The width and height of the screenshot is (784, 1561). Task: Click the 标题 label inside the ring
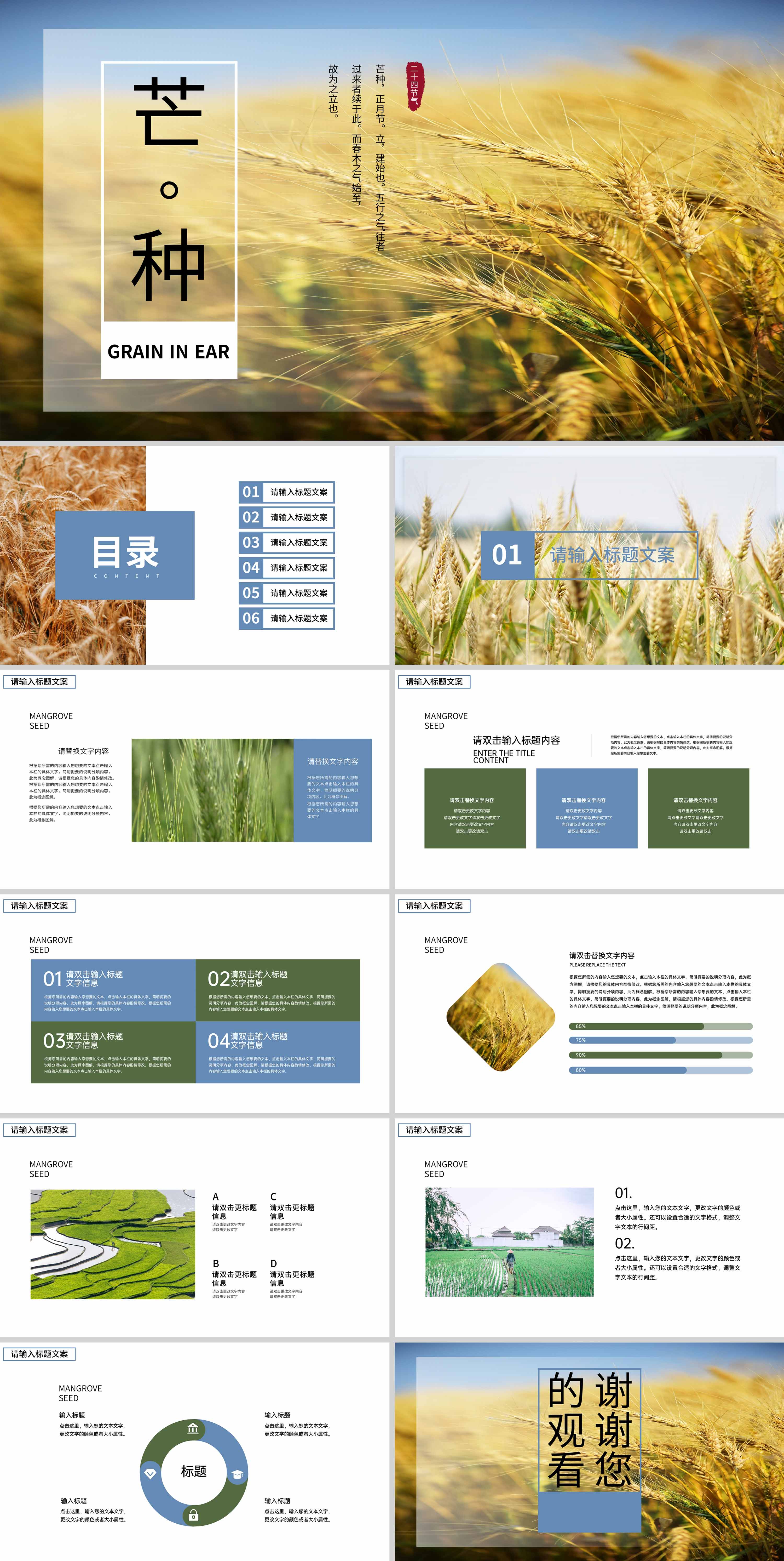click(x=194, y=1471)
